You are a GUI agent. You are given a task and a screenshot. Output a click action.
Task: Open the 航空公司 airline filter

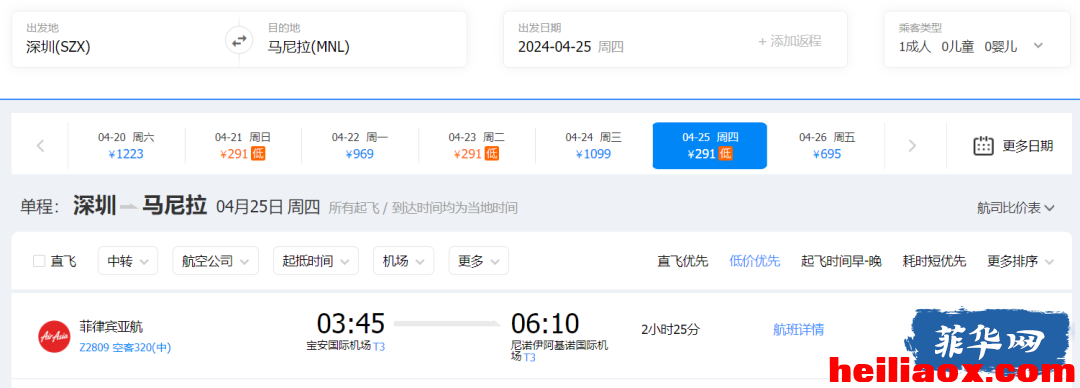(x=216, y=261)
